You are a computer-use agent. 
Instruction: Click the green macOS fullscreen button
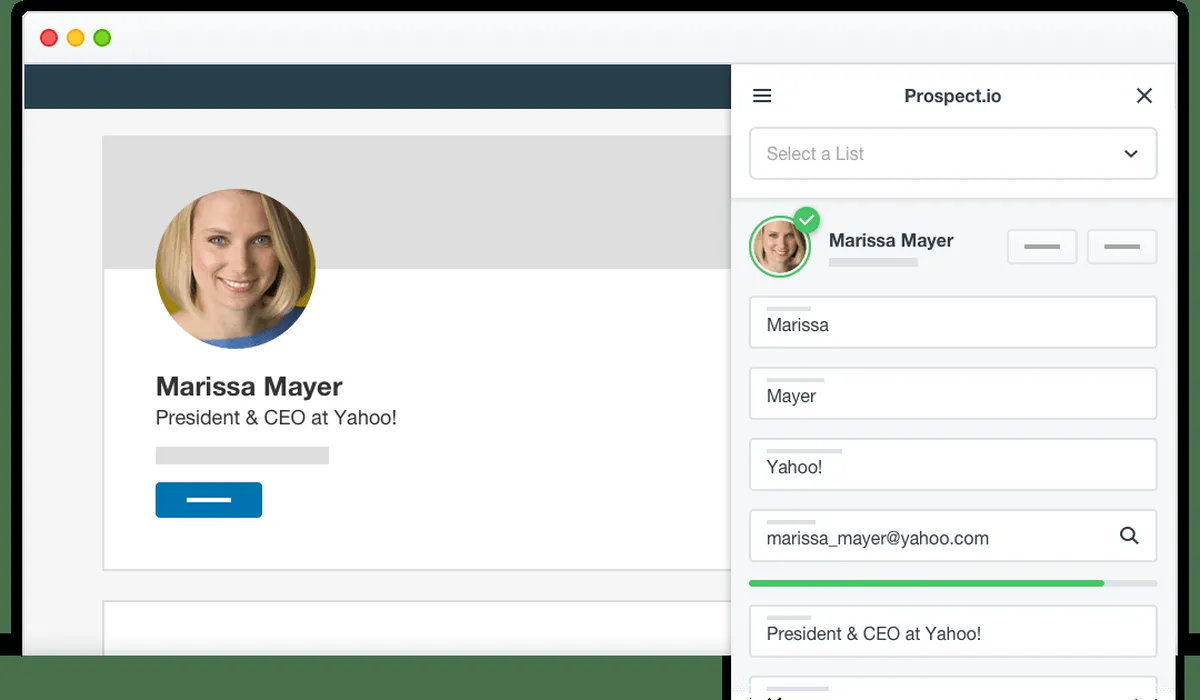tap(102, 38)
